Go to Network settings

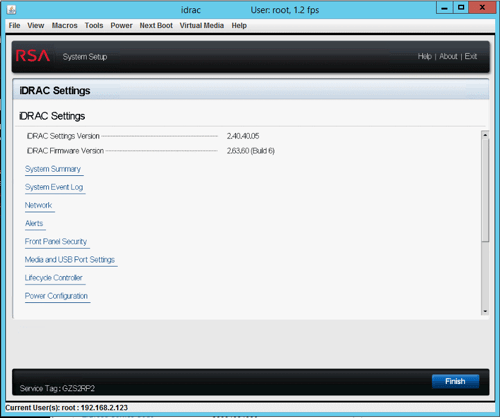(x=38, y=205)
